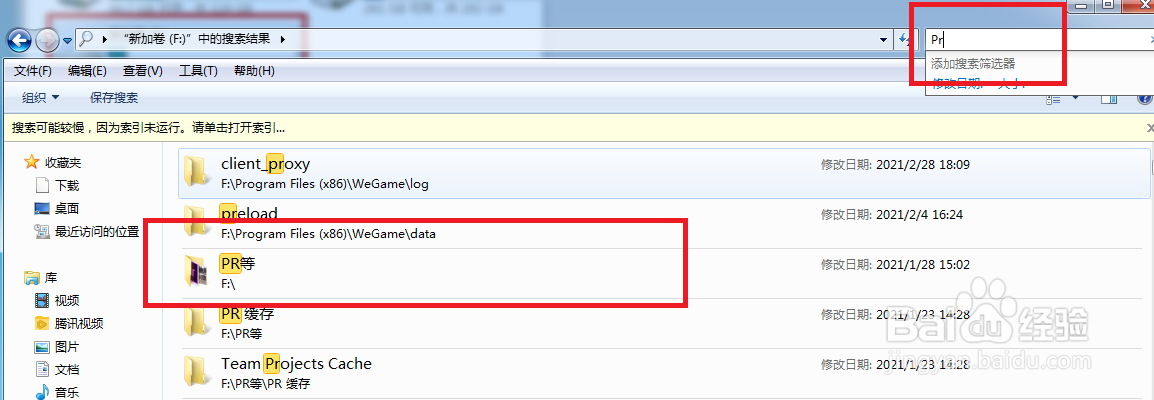This screenshot has width=1154, height=400.
Task: Select 收藏夹 in the navigation pane
Action: click(x=63, y=162)
